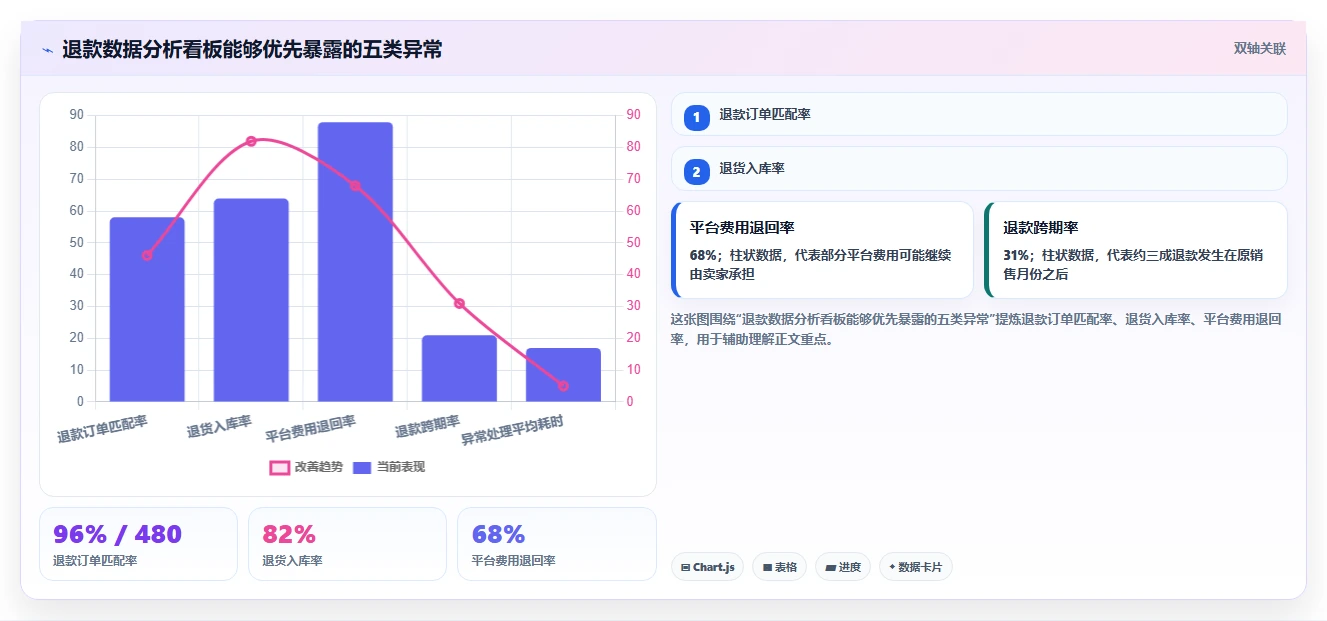Viewport: 1327px width, 621px height.
Task: Toggle the 当前表现 legend swatch
Action: pos(362,467)
